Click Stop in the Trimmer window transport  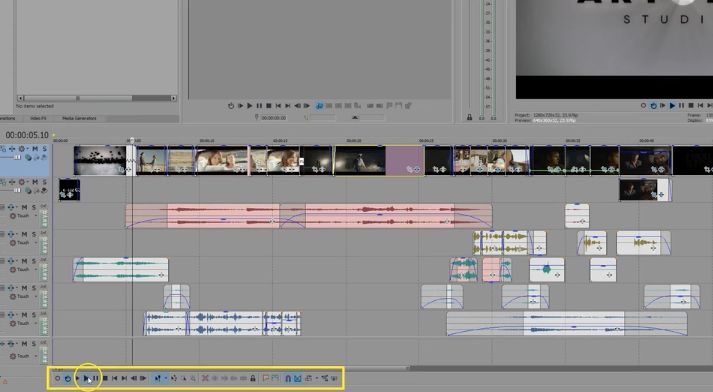[269, 106]
